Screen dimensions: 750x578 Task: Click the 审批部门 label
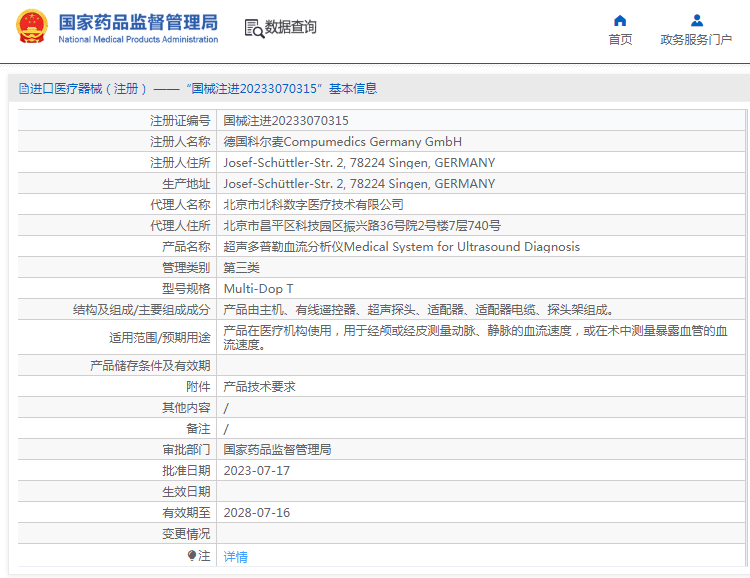coord(187,450)
